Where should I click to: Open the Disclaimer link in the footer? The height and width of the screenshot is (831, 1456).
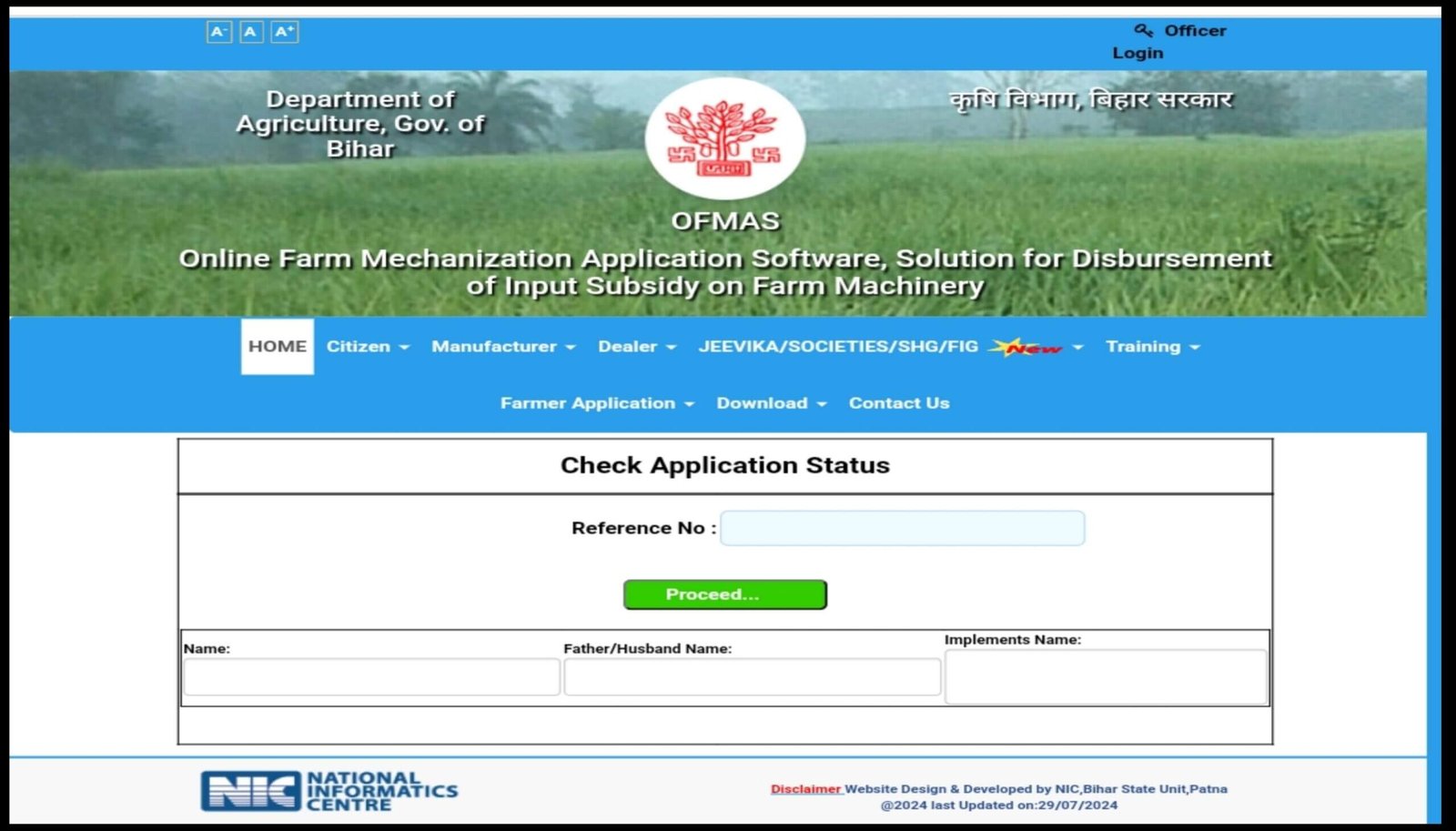804,788
